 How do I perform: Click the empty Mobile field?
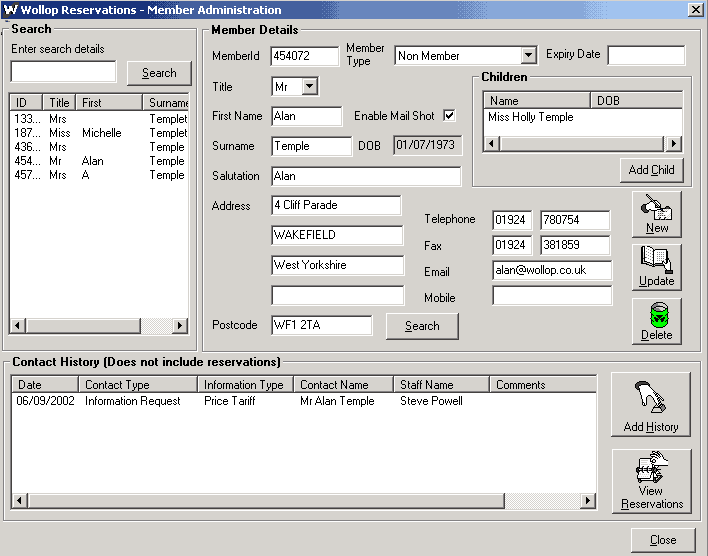point(552,295)
